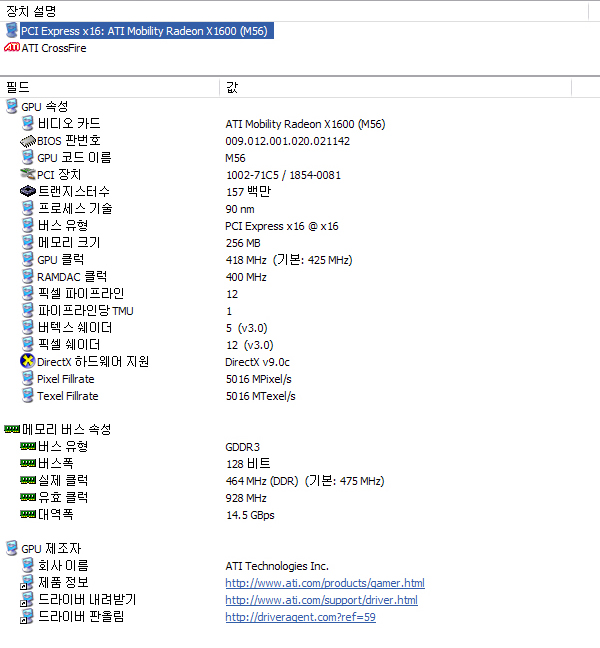Select the 90 nm process value

coord(240,209)
